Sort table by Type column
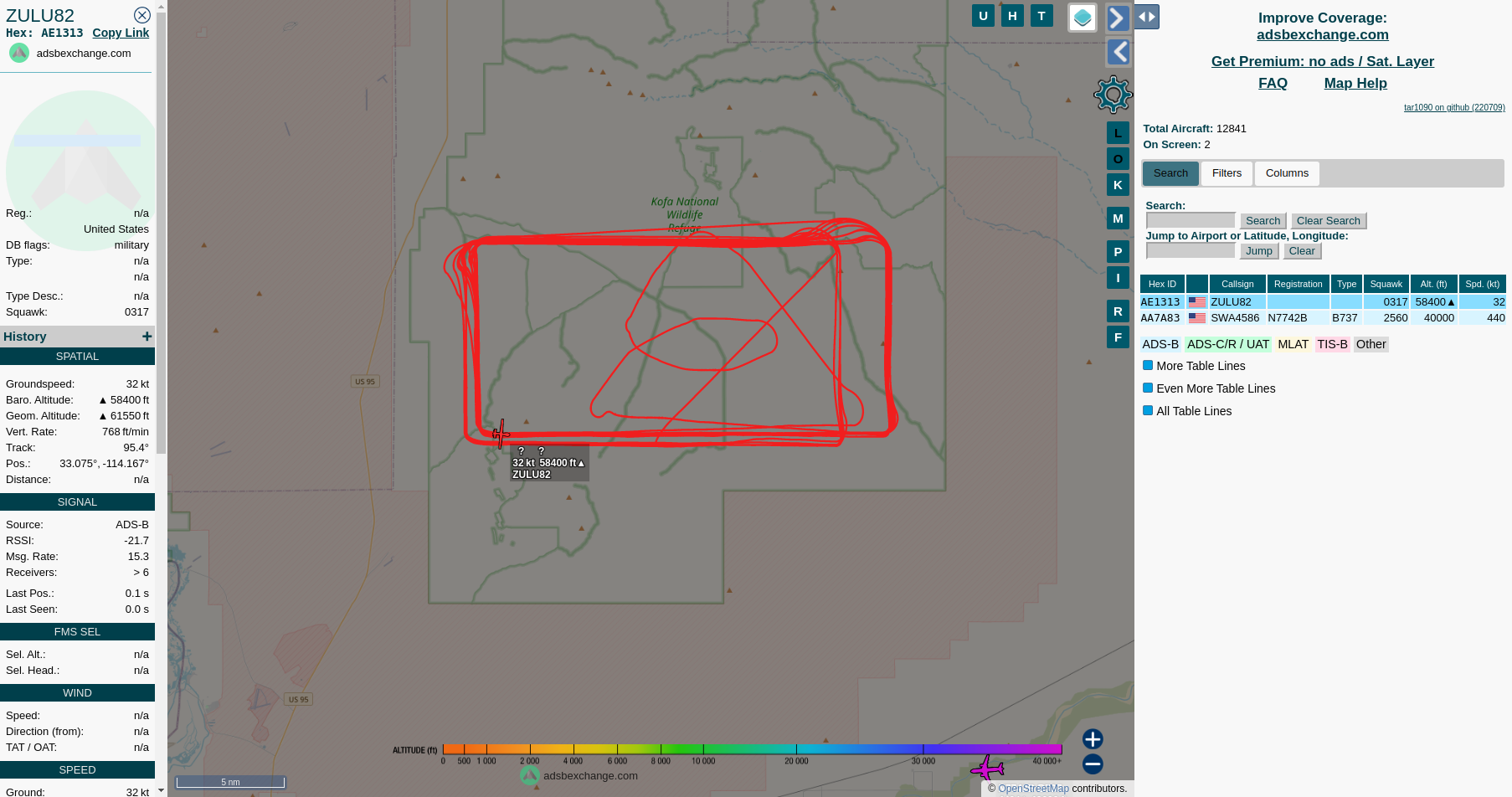The height and width of the screenshot is (797, 1512). coord(1346,284)
